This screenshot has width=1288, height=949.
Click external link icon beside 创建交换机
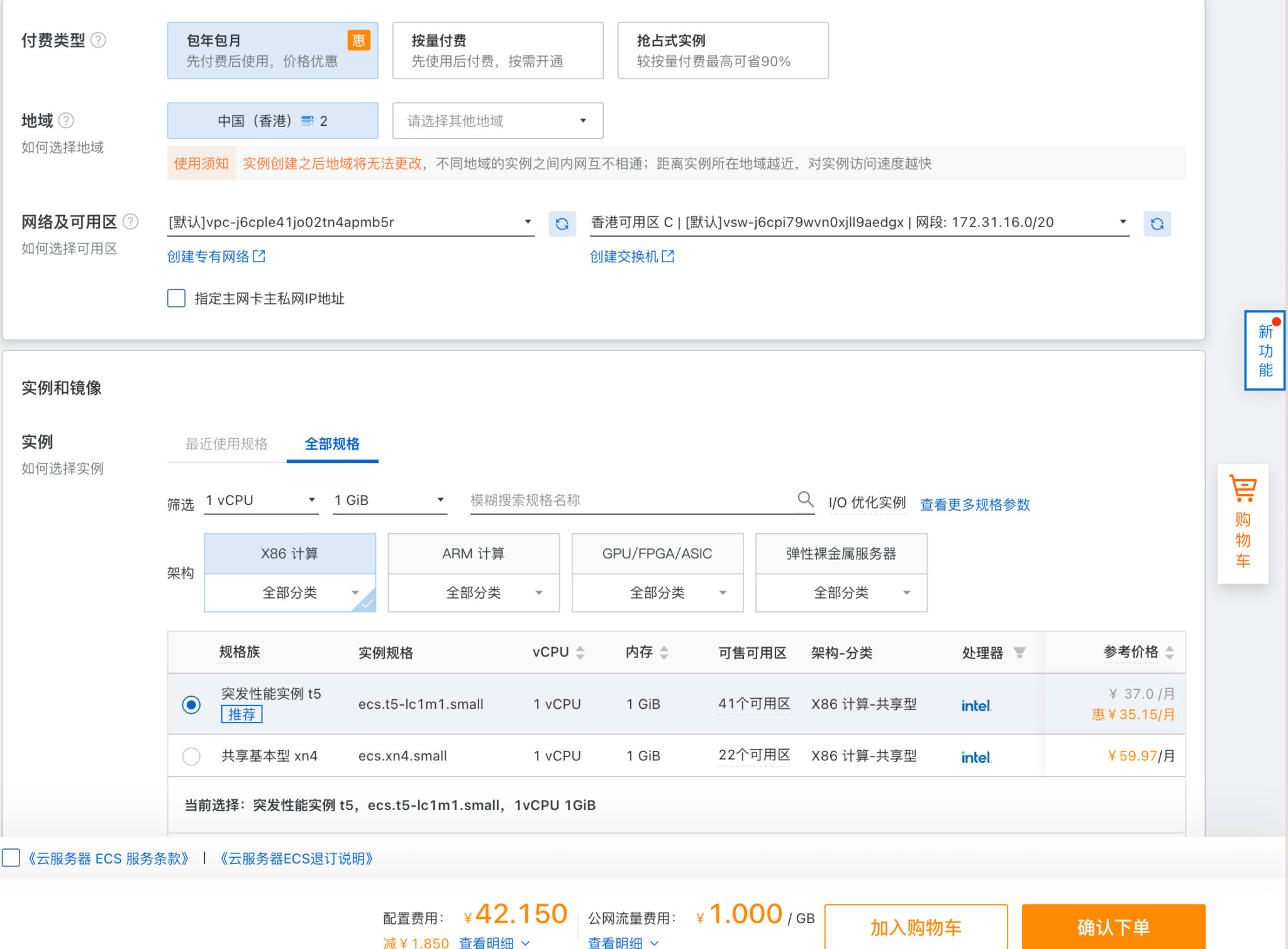(x=668, y=256)
